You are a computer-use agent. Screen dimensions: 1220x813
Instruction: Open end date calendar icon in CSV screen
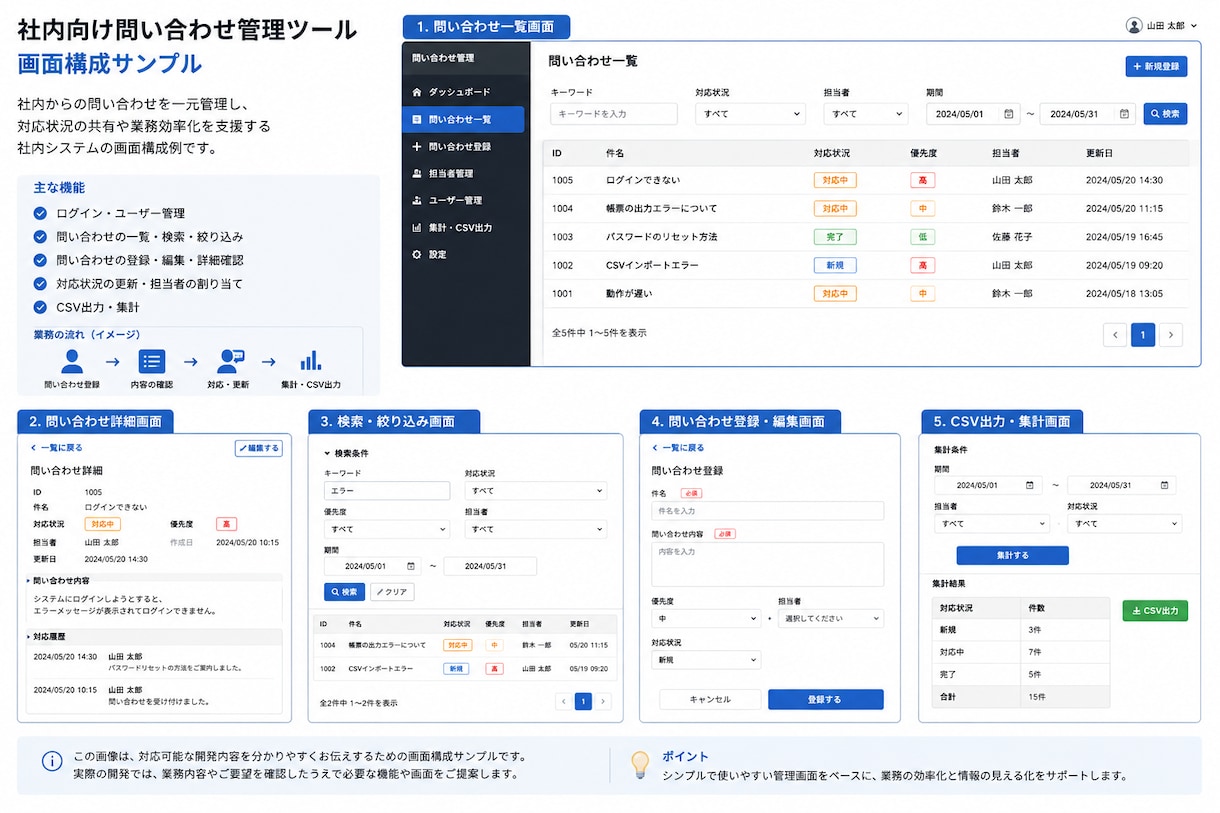coord(1163,485)
